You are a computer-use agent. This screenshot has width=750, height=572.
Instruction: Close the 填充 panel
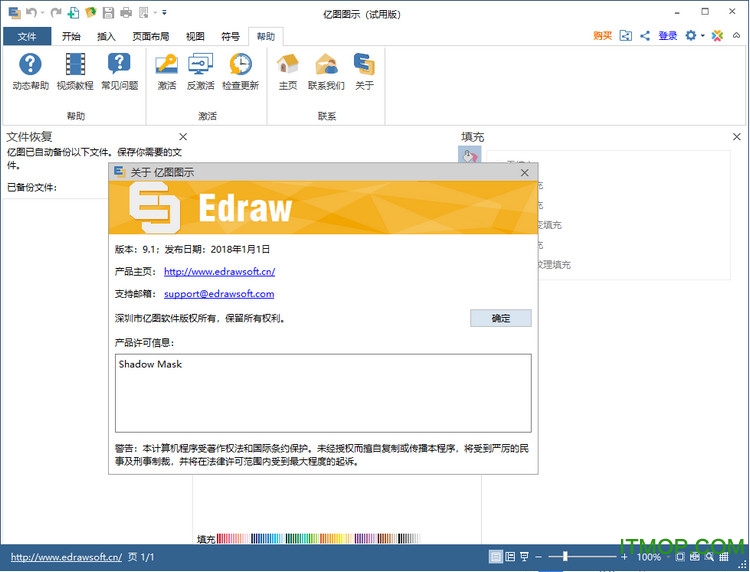tap(737, 137)
